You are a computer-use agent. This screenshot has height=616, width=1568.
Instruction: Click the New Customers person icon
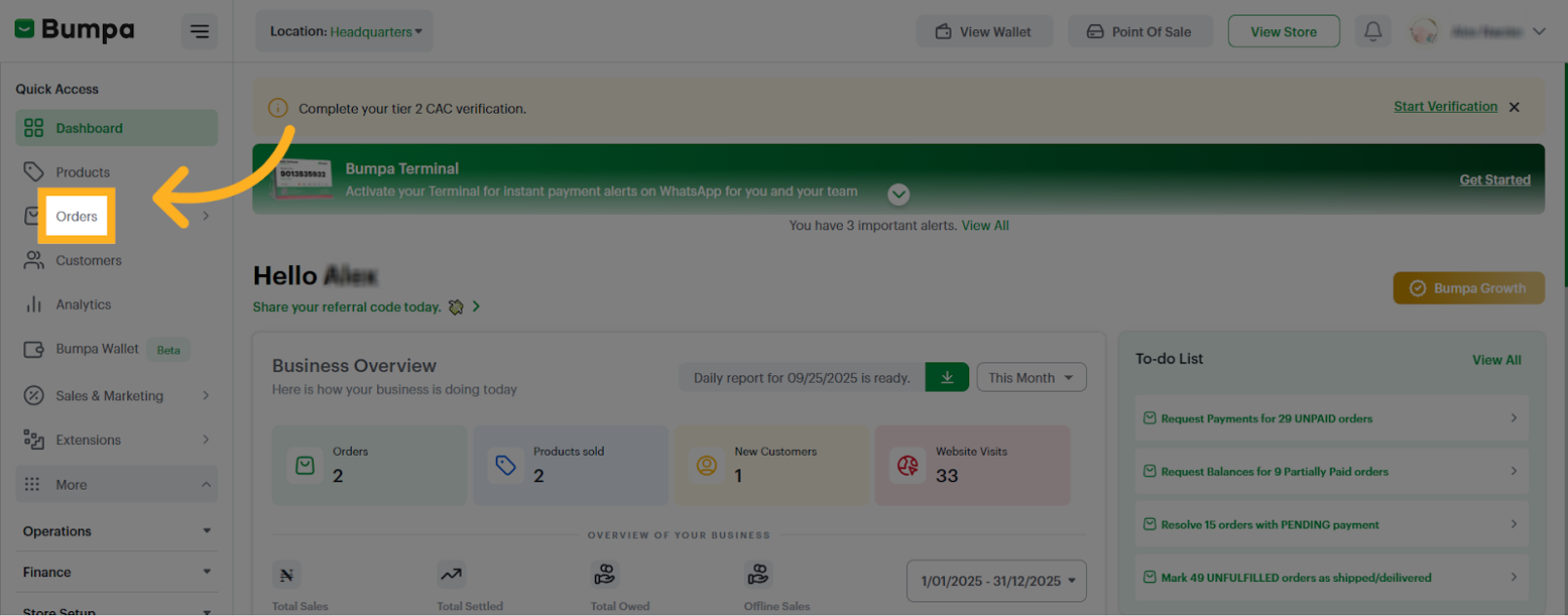click(707, 465)
